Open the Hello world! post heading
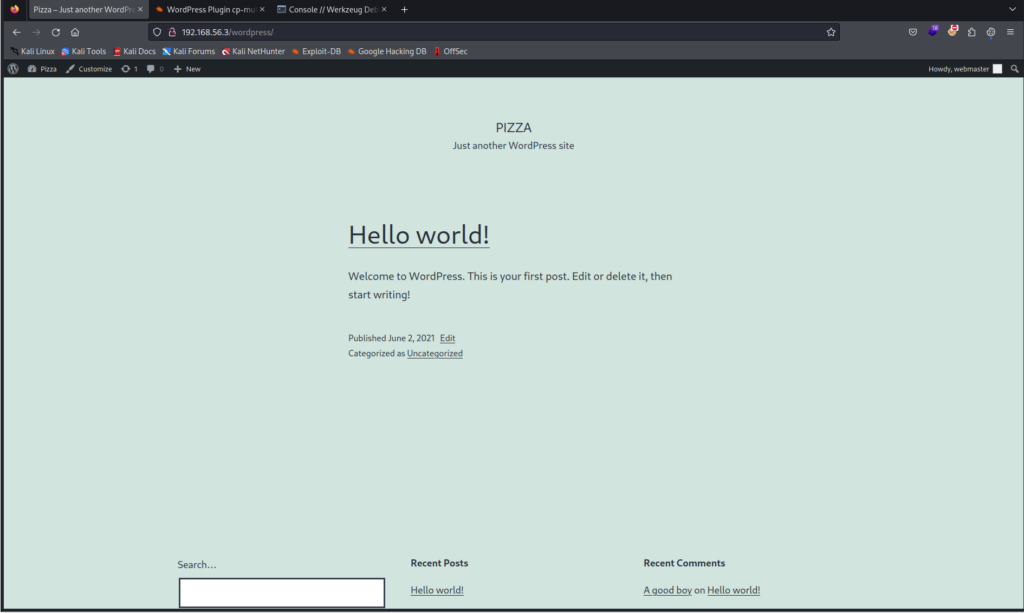1024x613 pixels. (x=419, y=235)
